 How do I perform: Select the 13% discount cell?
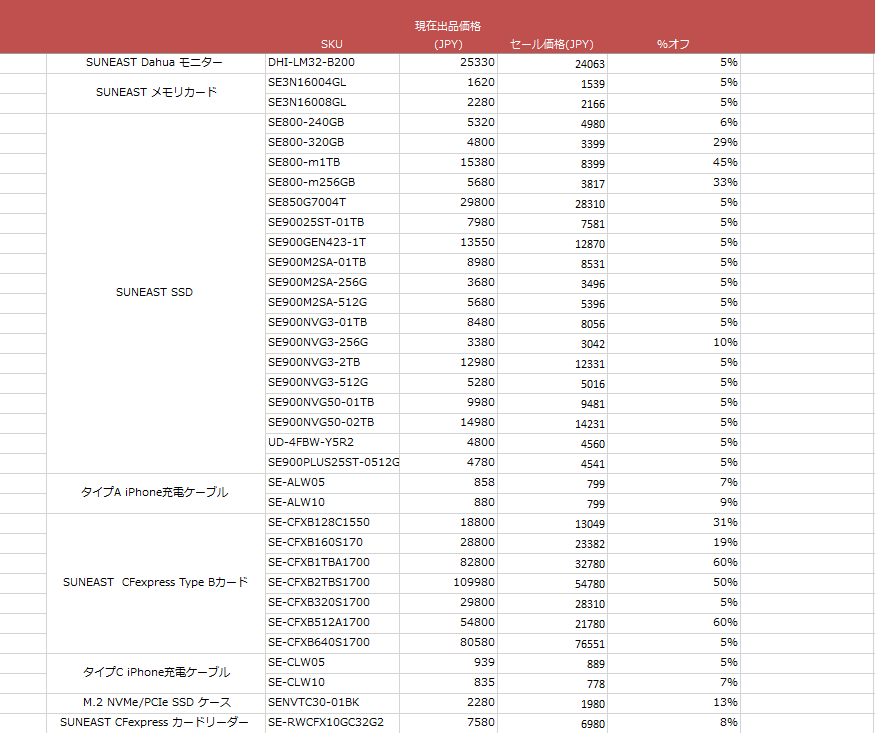[x=674, y=703]
